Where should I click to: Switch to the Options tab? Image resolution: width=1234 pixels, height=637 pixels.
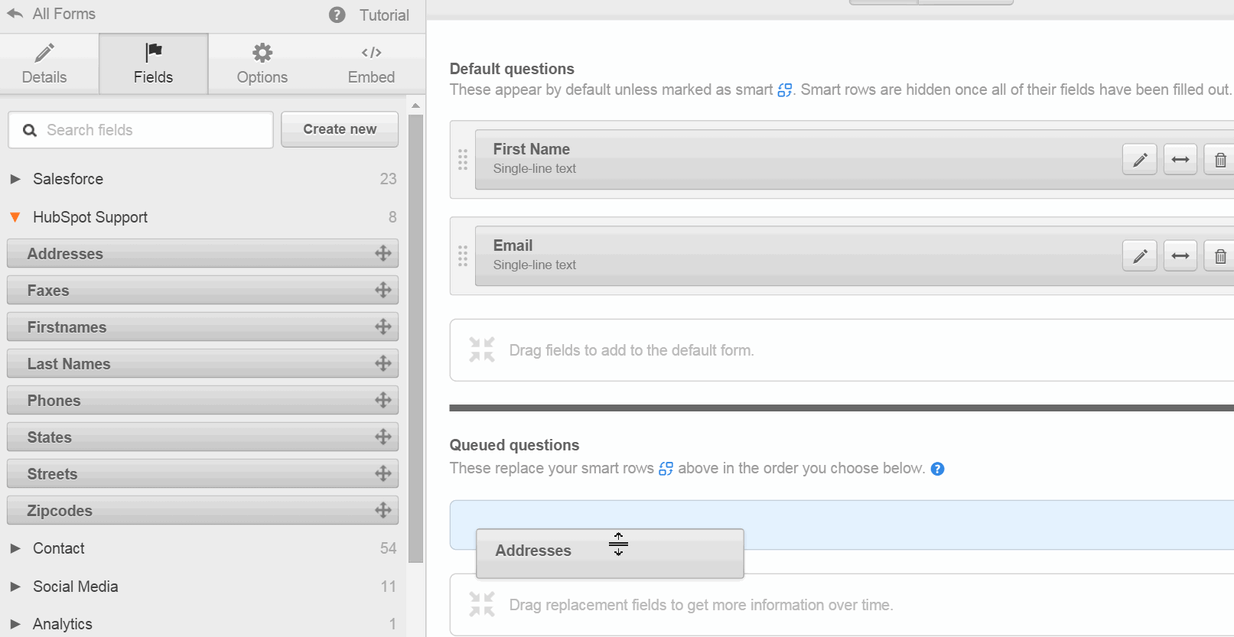262,63
